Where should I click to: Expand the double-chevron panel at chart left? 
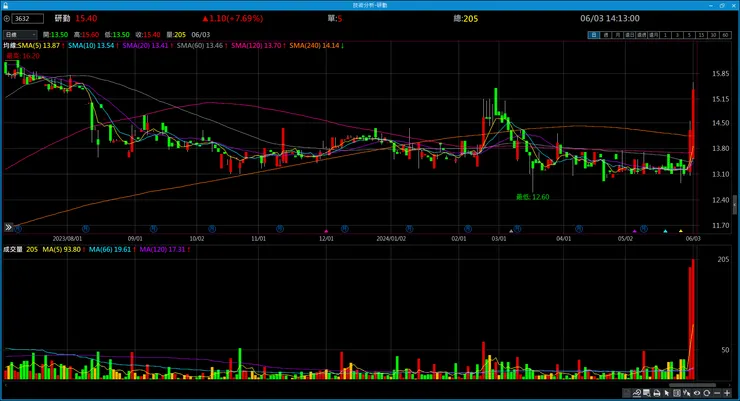coord(8,227)
